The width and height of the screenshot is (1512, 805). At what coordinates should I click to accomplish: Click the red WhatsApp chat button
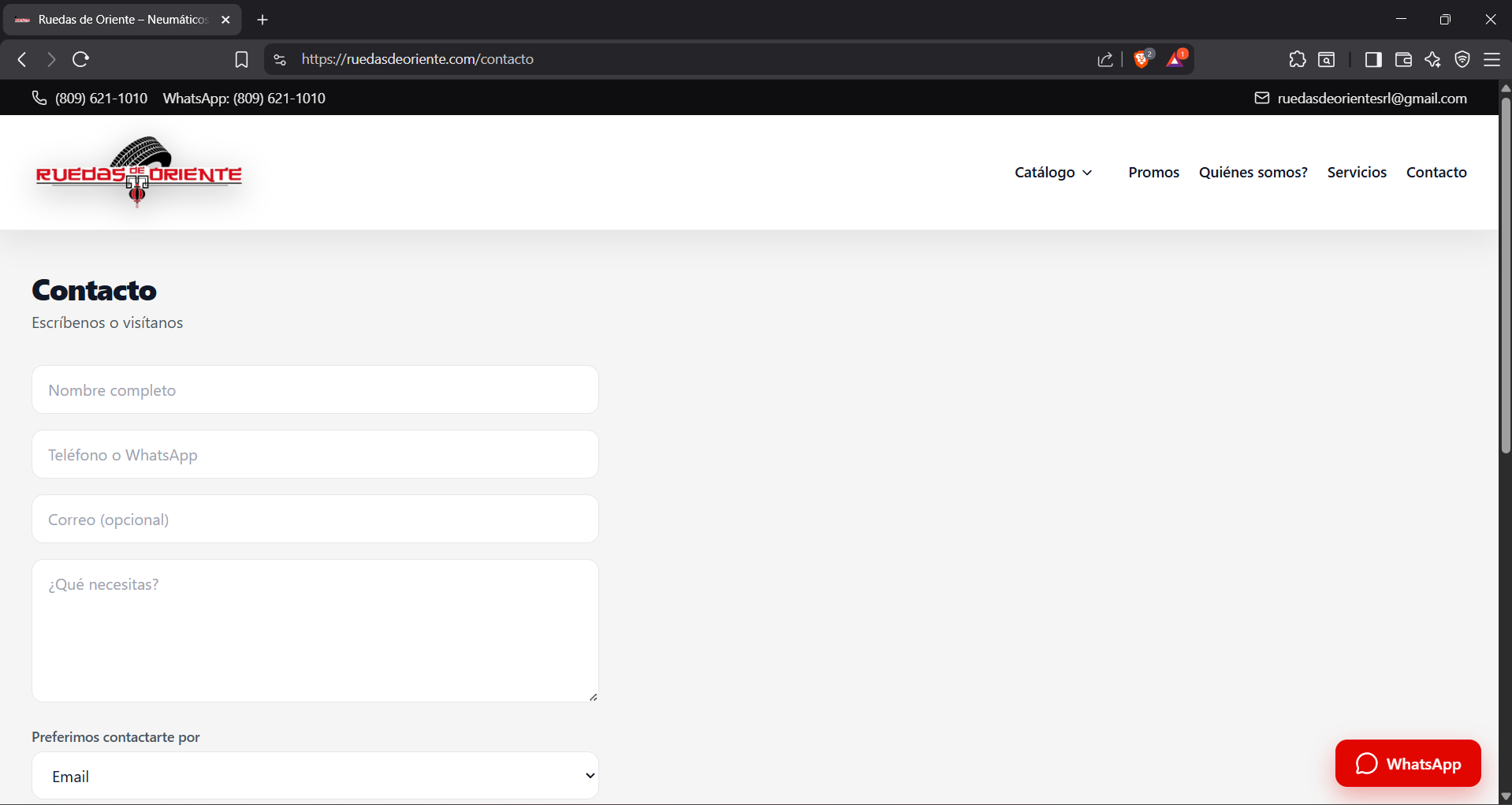tap(1407, 763)
